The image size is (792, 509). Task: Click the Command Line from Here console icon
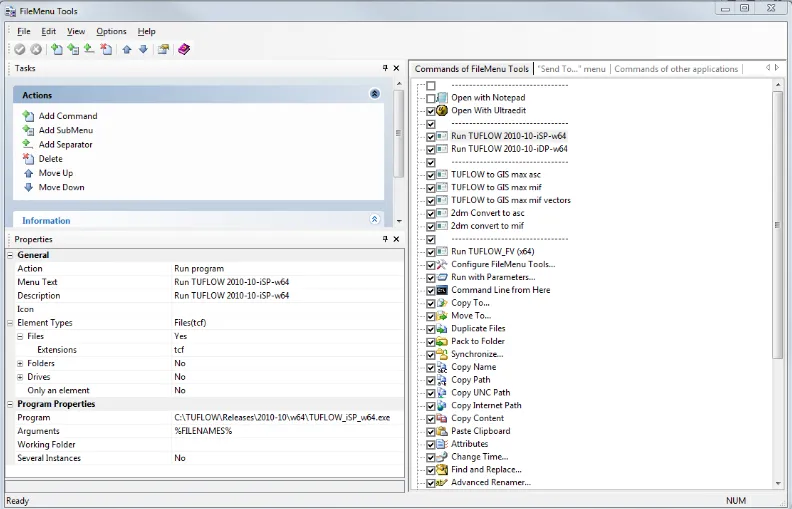click(x=442, y=290)
